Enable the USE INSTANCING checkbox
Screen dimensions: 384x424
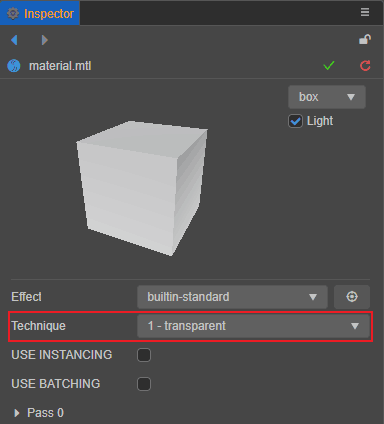pos(144,355)
